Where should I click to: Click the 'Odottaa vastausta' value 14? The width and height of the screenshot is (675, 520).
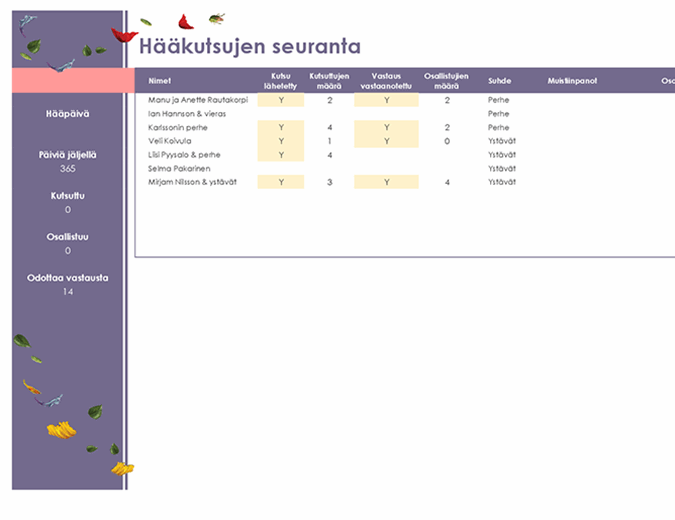tap(68, 292)
